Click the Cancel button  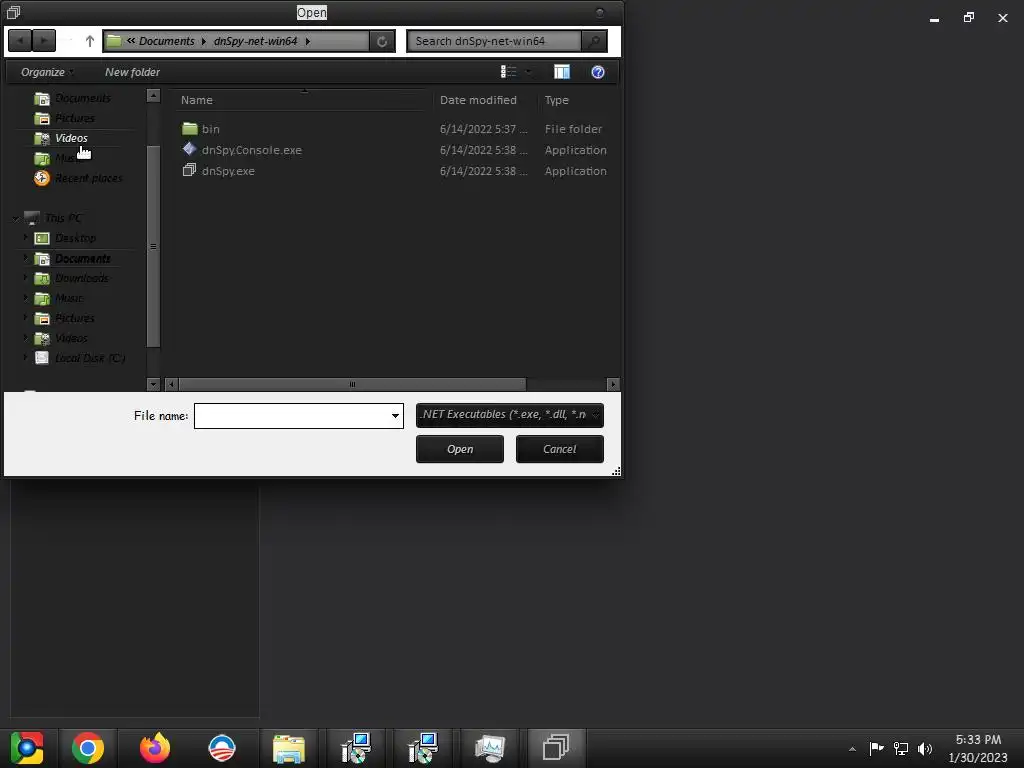click(560, 449)
